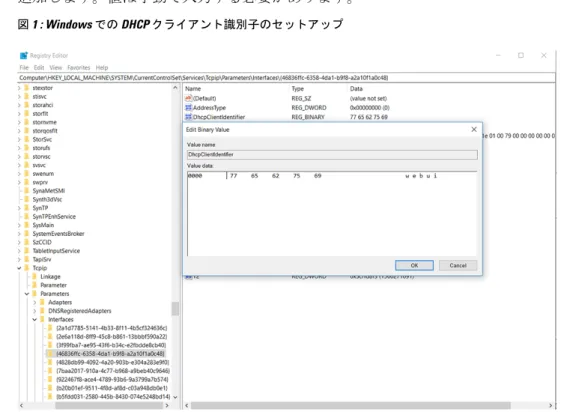Click the Value data hex editing area
Image resolution: width=567 pixels, height=412 pixels.
(x=332, y=213)
